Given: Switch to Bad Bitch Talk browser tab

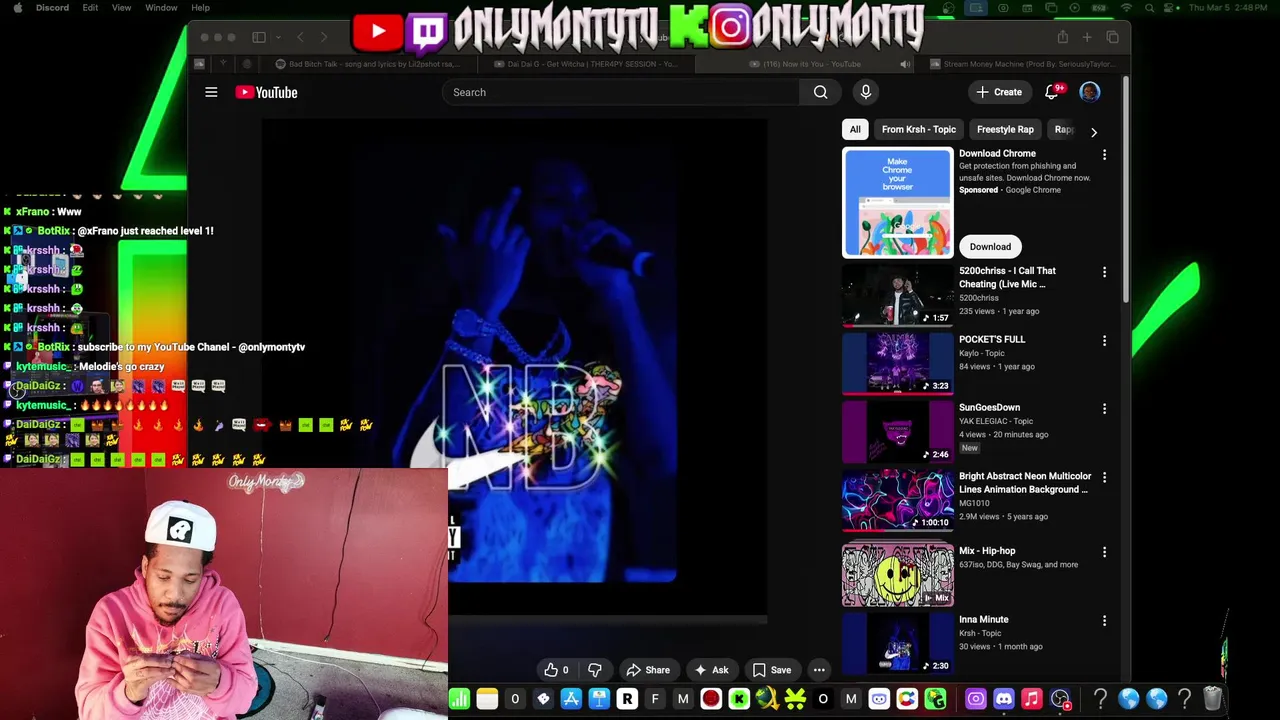Looking at the screenshot, I should [x=367, y=64].
